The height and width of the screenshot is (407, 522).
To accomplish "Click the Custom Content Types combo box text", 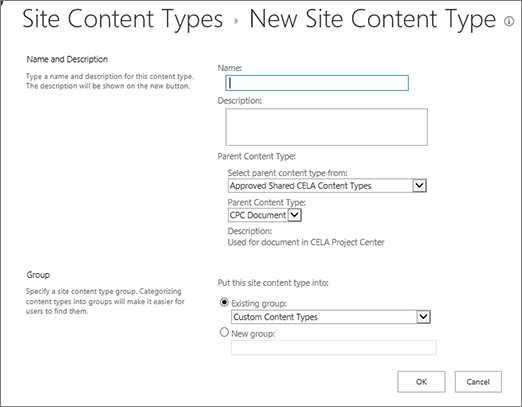I will [x=275, y=317].
